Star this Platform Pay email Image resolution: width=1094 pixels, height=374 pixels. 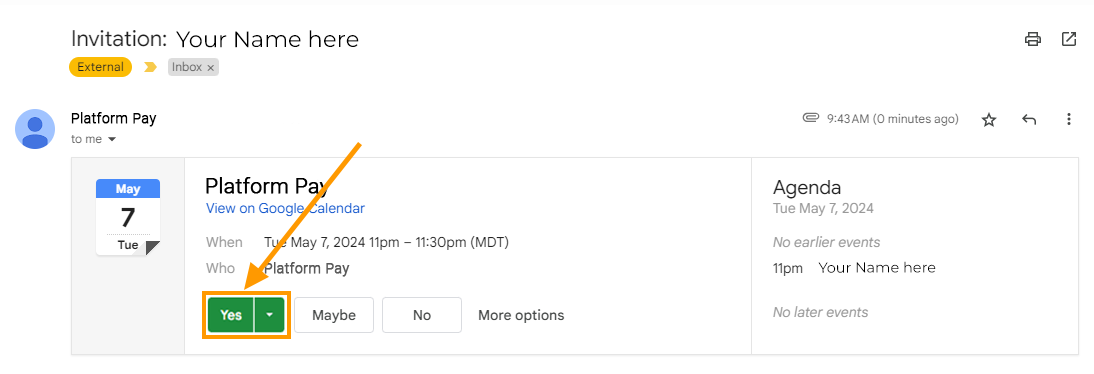(x=989, y=120)
